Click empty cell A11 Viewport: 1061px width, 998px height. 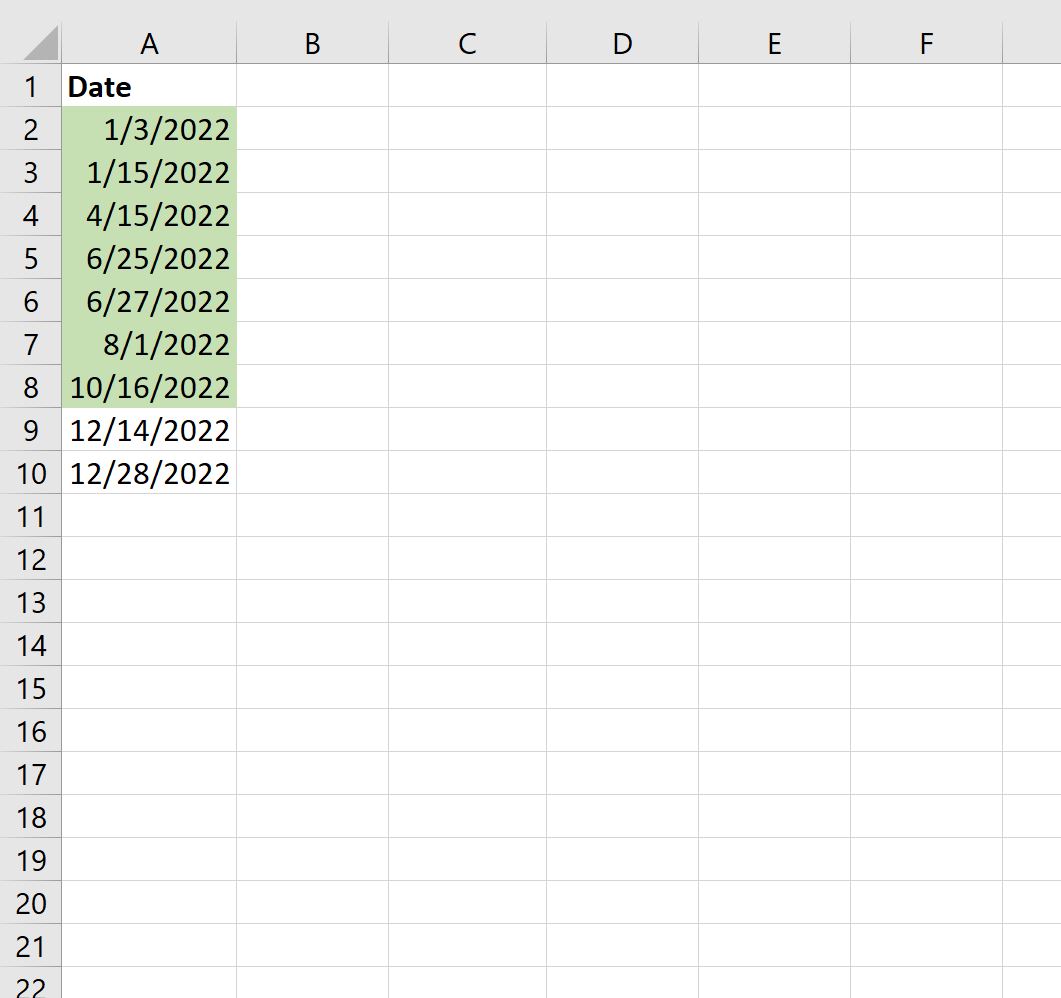(x=149, y=516)
